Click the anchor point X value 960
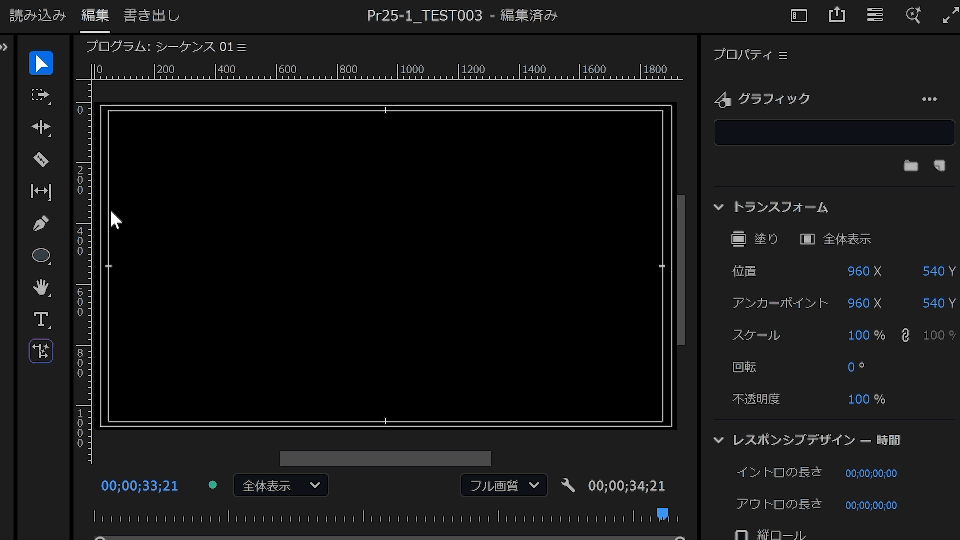 point(858,303)
